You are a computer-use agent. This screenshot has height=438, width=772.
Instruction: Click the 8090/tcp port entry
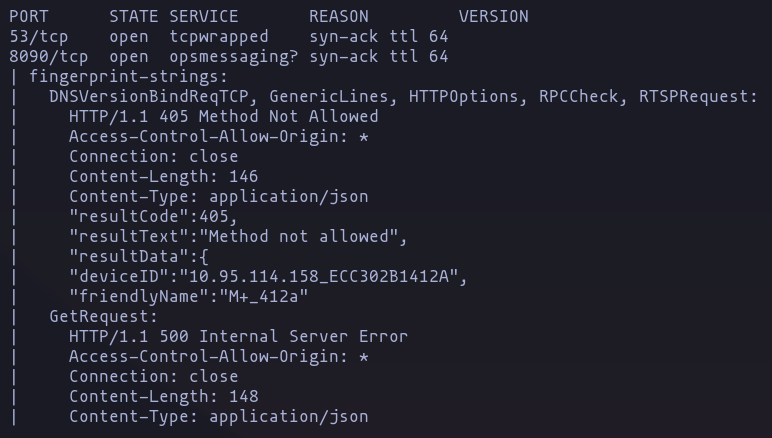(48, 57)
